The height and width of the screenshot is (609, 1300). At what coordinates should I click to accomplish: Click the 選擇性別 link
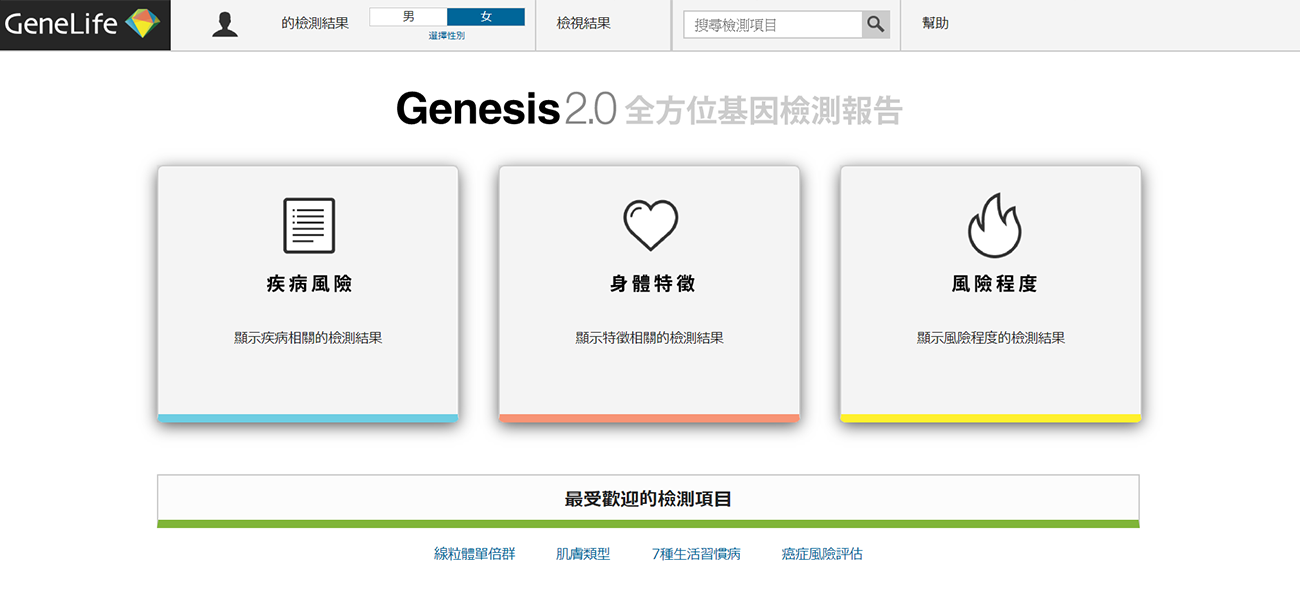(447, 36)
